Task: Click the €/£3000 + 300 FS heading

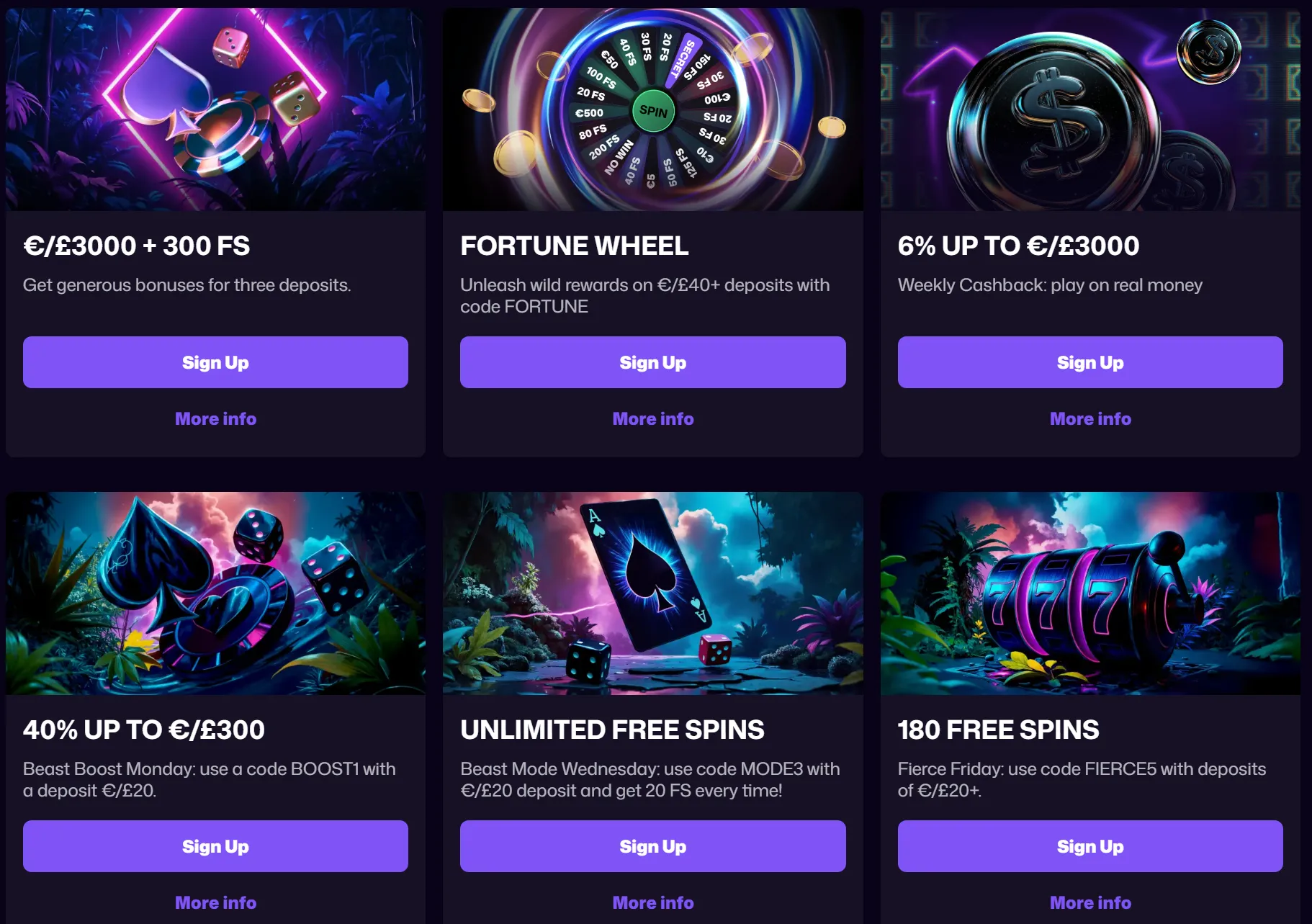Action: pos(136,246)
